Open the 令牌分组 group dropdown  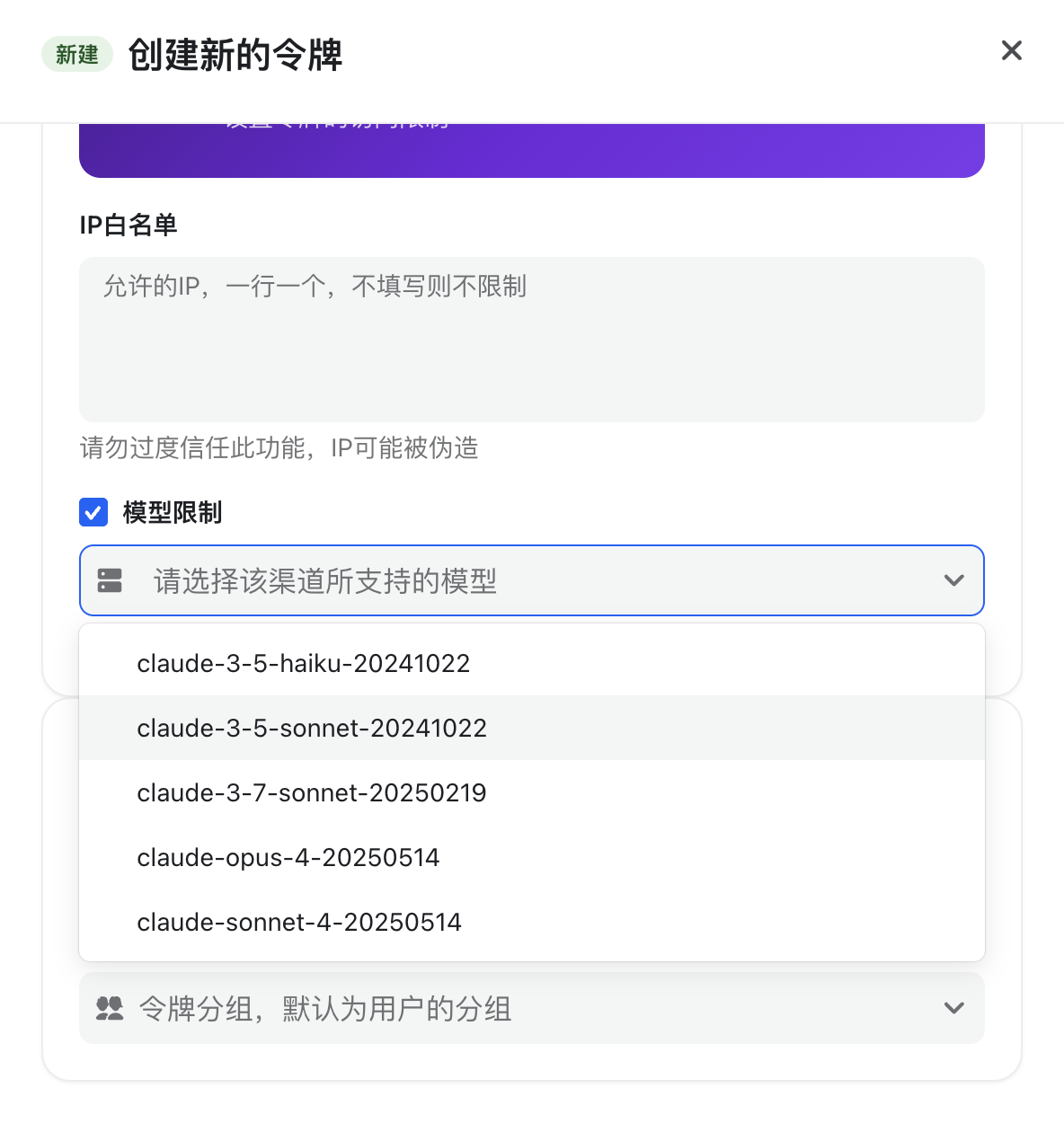pyautogui.click(x=532, y=1008)
